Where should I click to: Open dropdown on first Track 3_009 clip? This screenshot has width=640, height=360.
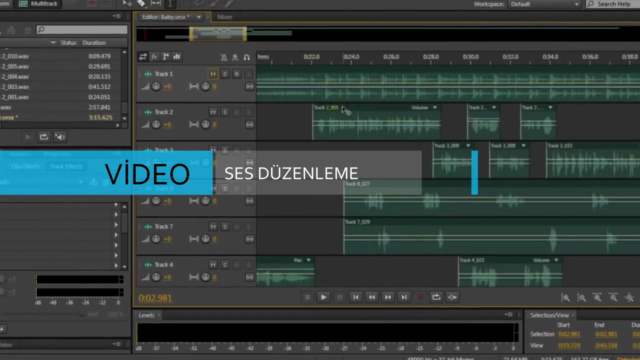click(468, 146)
